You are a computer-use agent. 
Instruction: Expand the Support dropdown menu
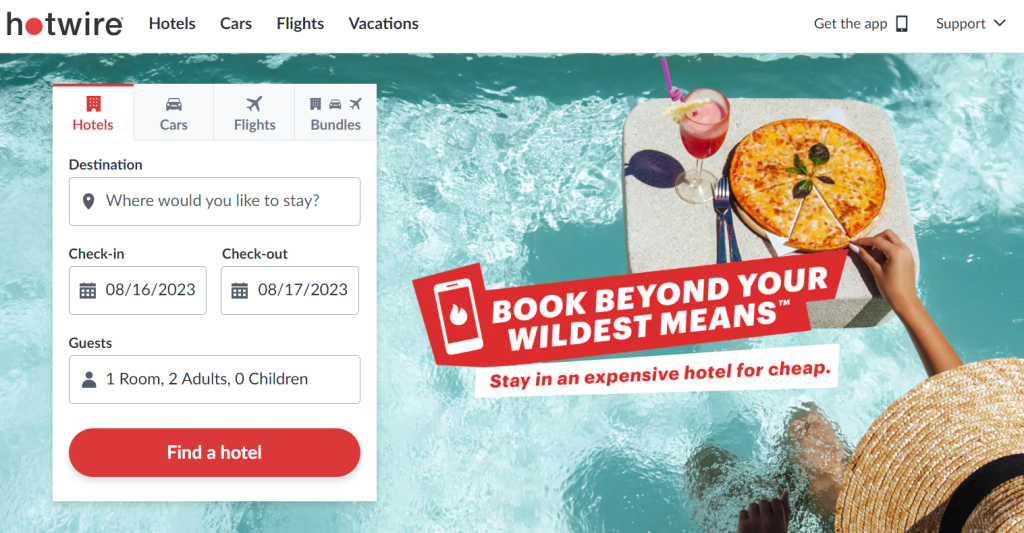970,24
